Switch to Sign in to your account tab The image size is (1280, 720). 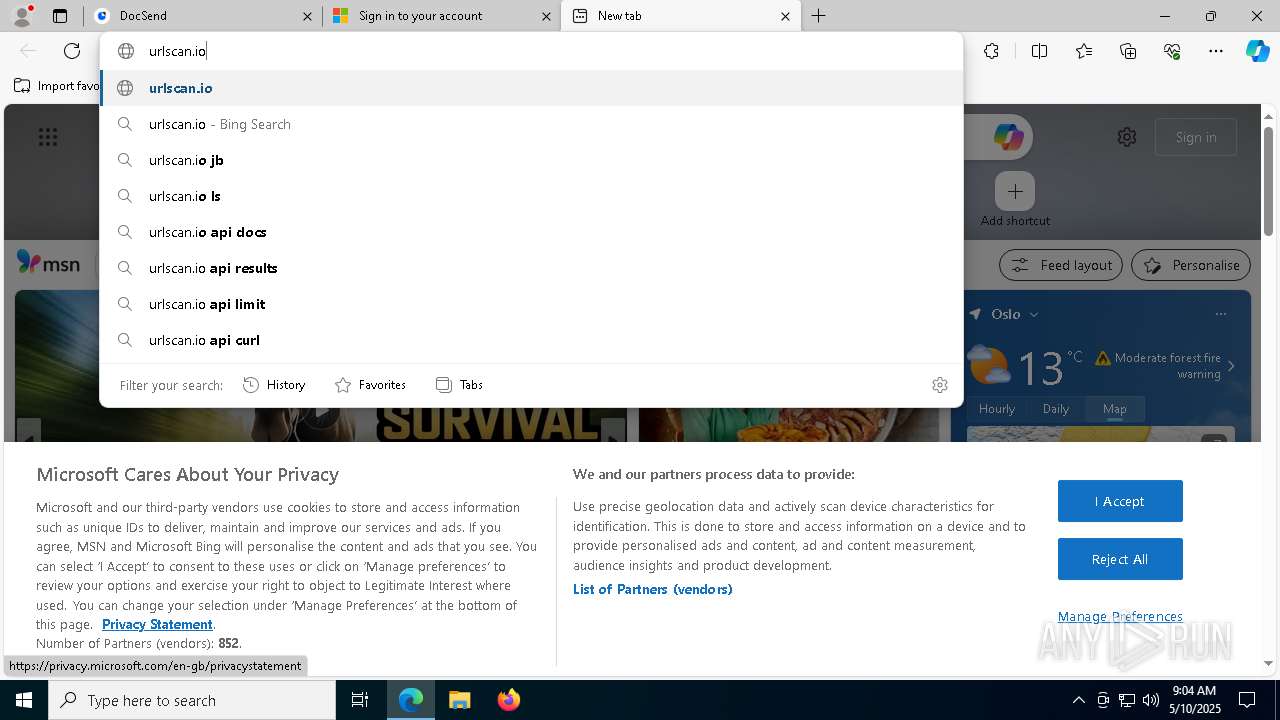pos(441,16)
